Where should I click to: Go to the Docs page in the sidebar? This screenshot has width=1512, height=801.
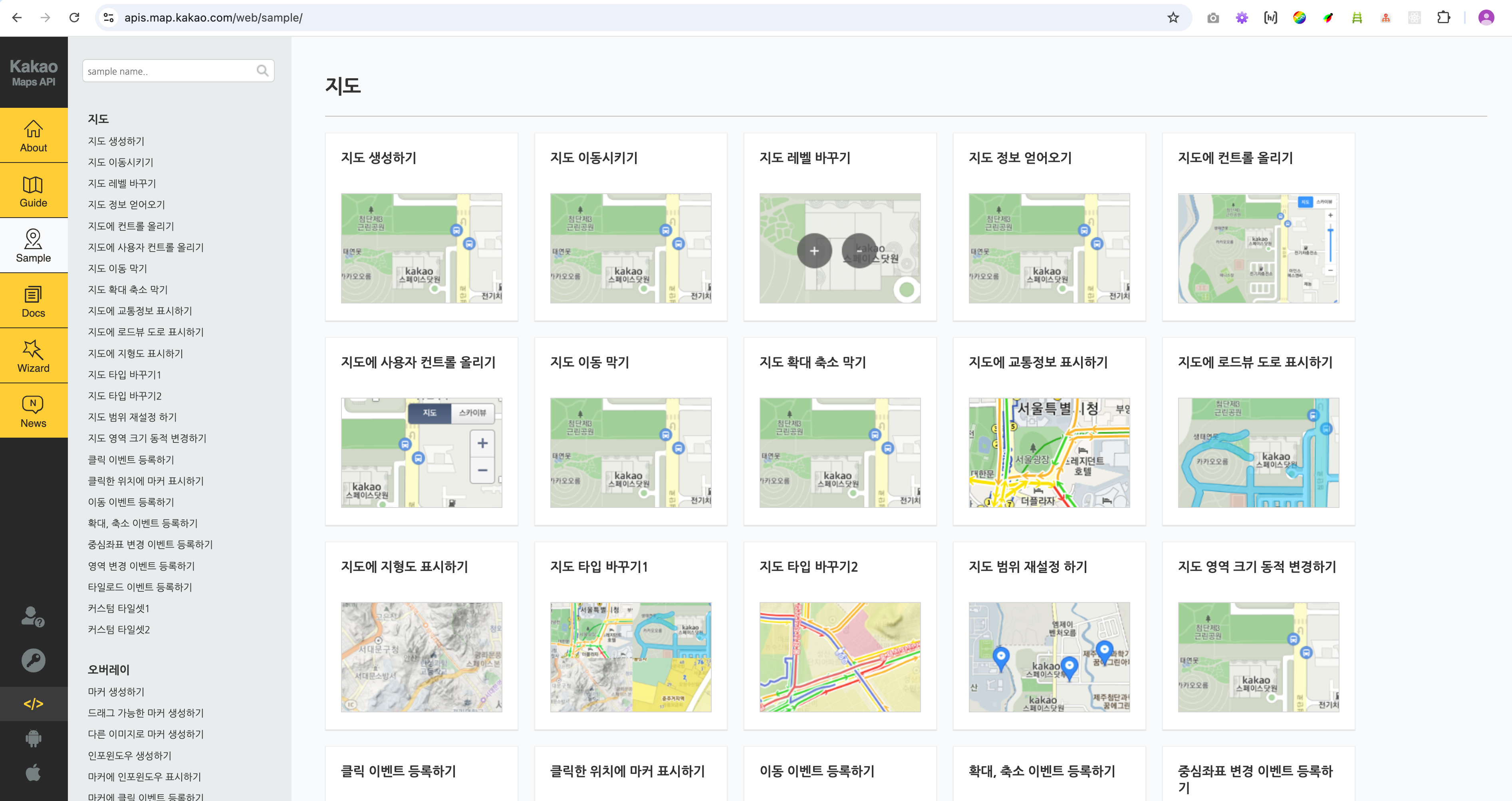point(34,301)
